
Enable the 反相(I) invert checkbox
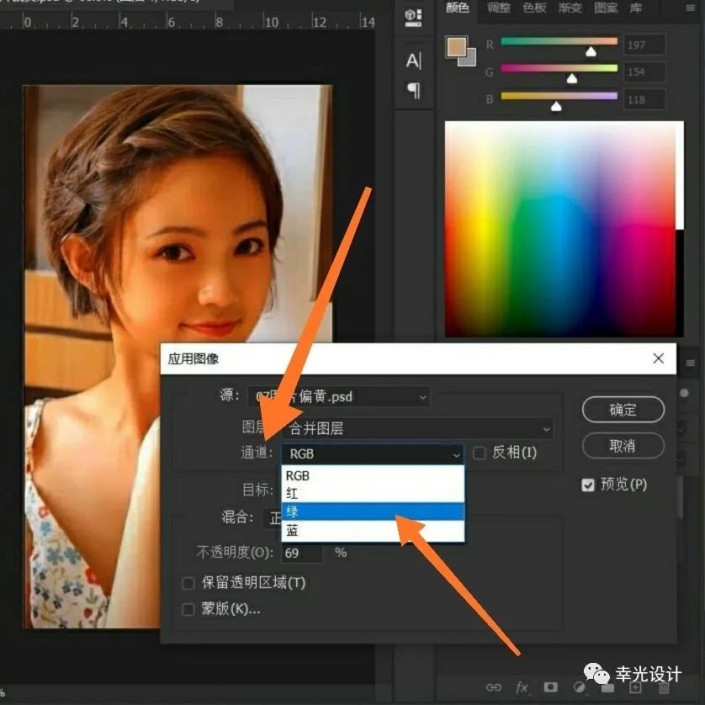(x=479, y=453)
